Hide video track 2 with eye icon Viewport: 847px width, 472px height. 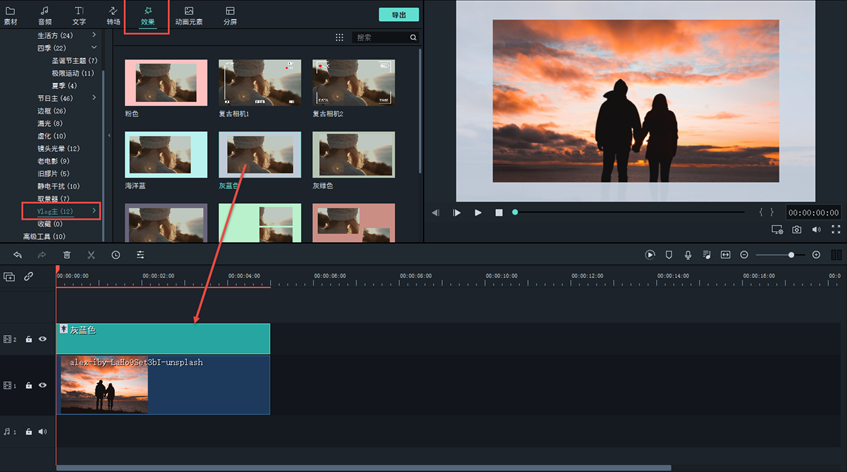42,339
